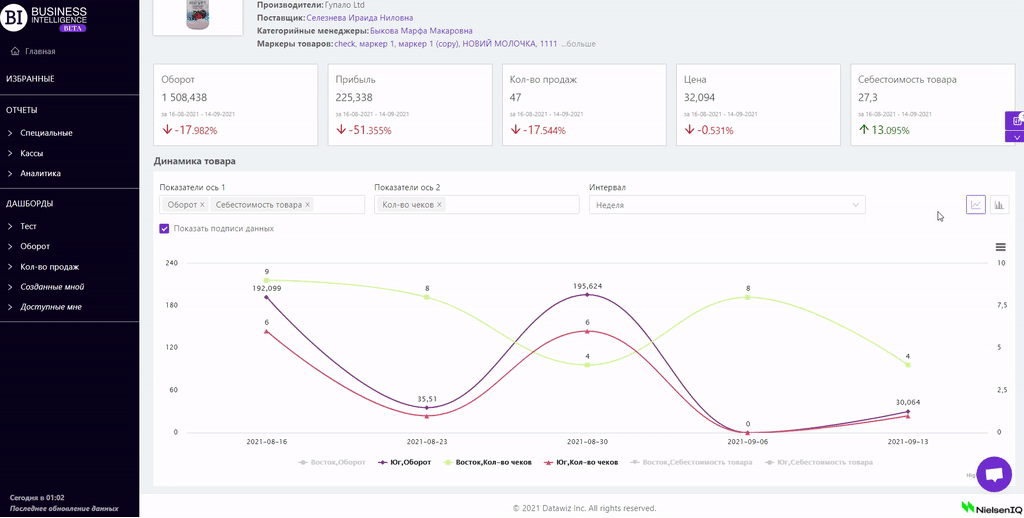
Task: Expand the Специальные reports section
Action: (46, 133)
